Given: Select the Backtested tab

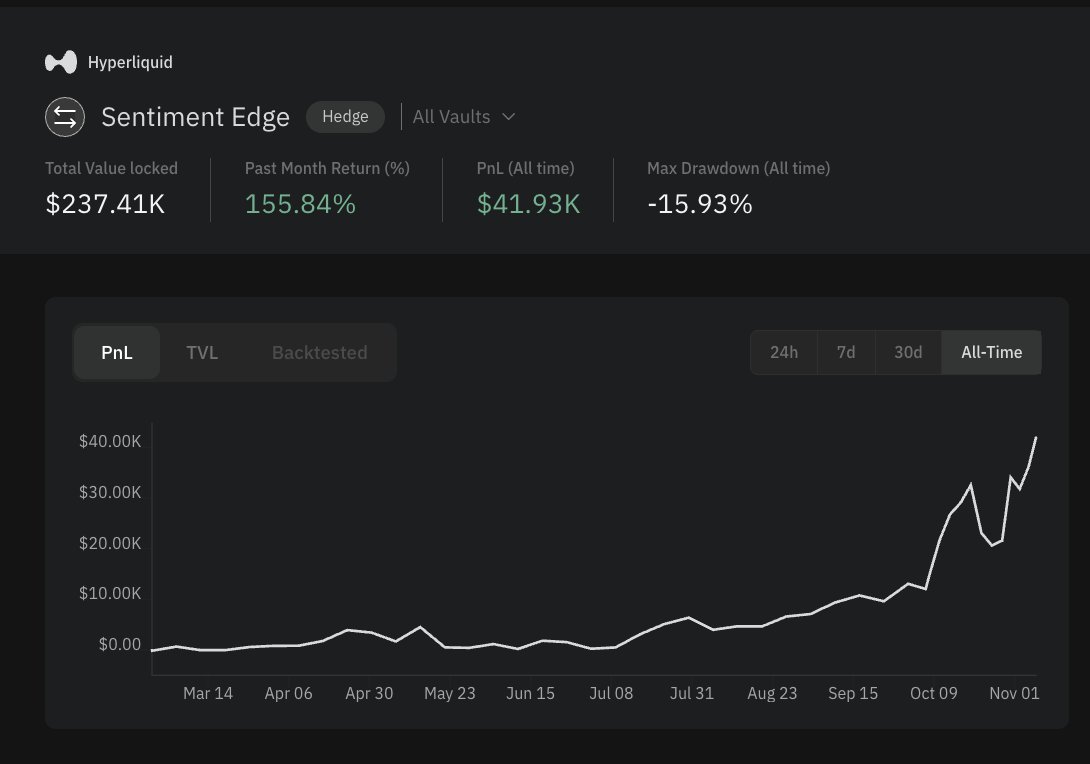Looking at the screenshot, I should 319,352.
